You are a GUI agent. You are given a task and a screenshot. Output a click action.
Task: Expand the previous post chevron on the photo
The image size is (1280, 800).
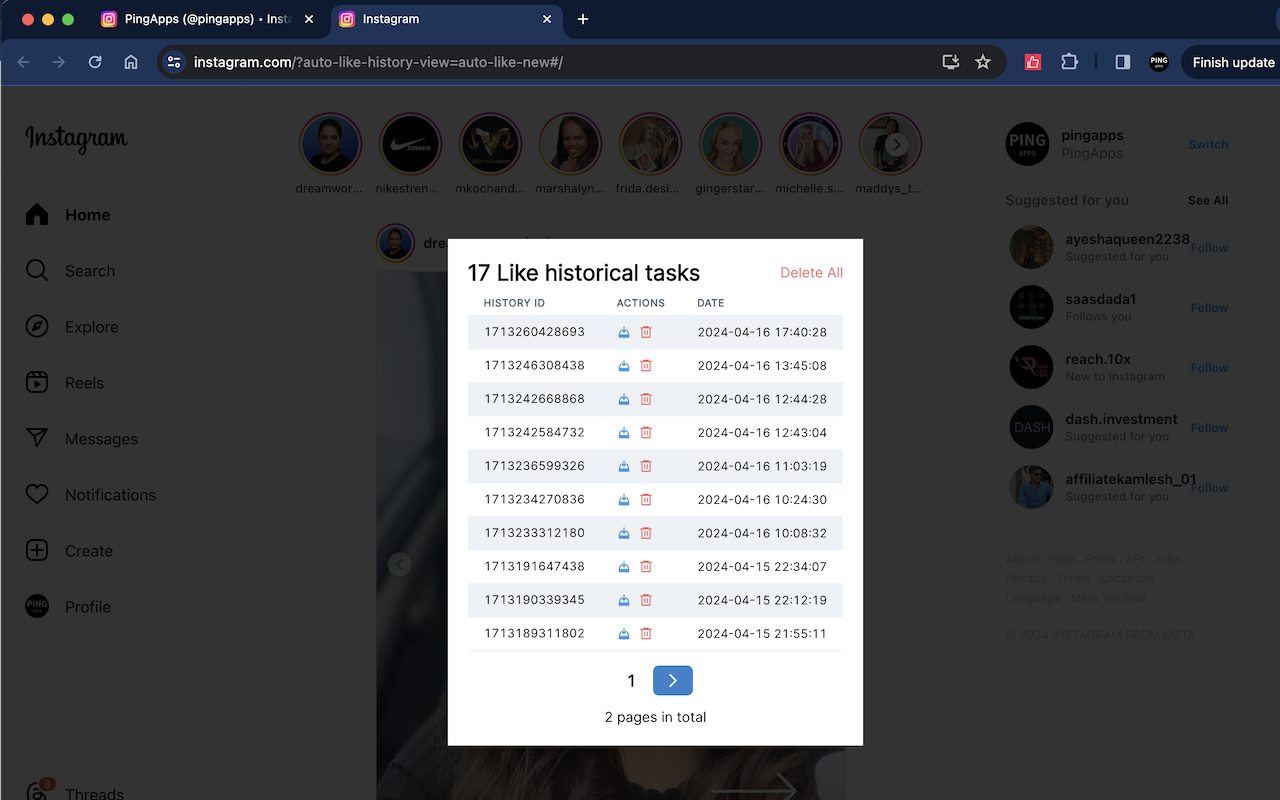[399, 564]
